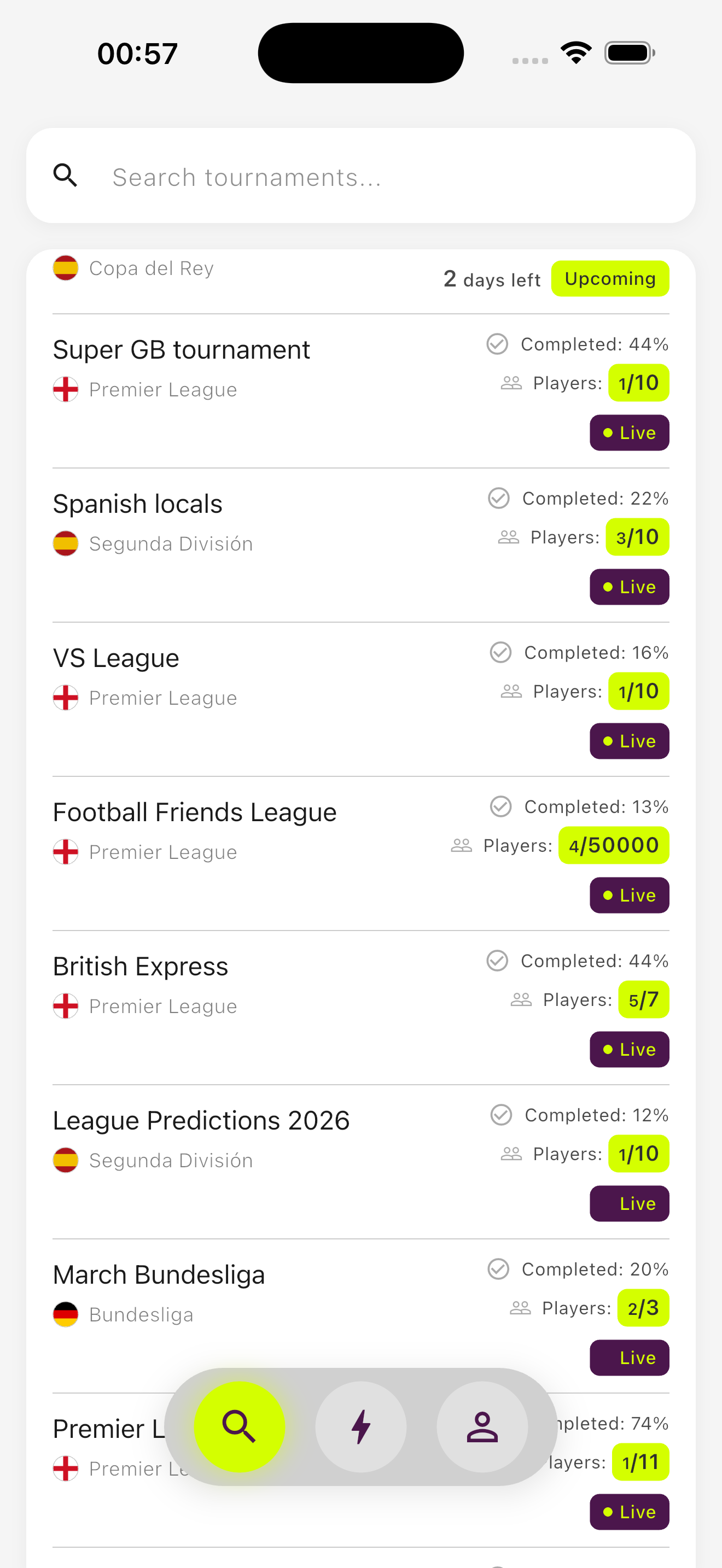Viewport: 722px width, 1568px height.
Task: Tap the search magnifier icon in search bar
Action: [x=65, y=175]
